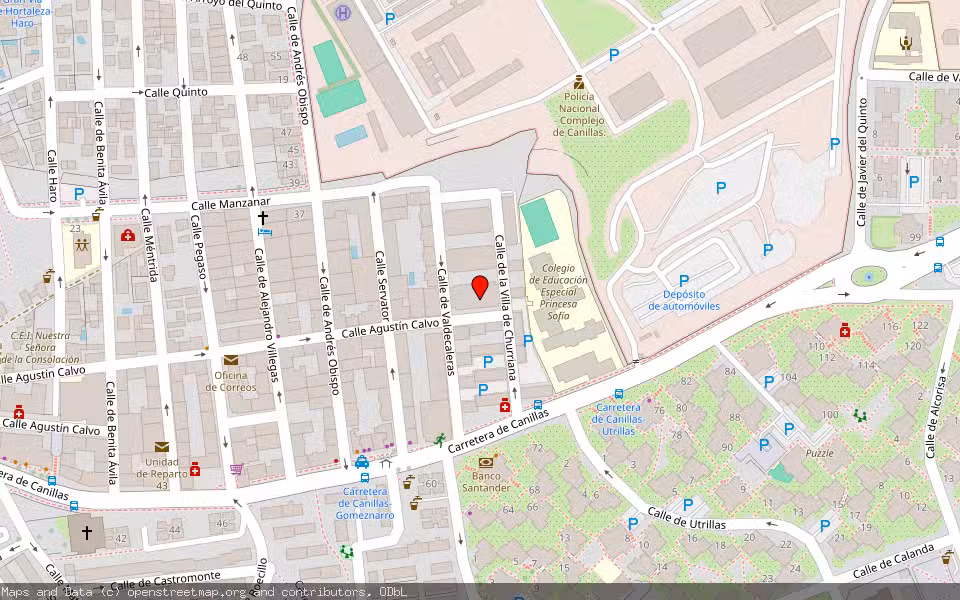Select the hospital H icon at top
This screenshot has width=960, height=600.
coord(343,12)
